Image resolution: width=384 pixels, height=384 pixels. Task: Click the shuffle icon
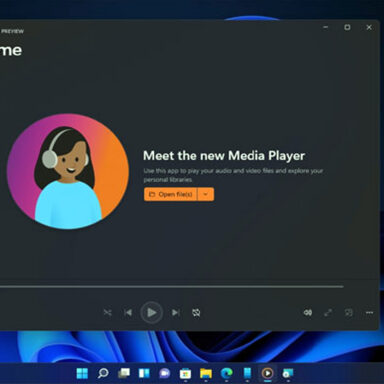[x=108, y=313]
